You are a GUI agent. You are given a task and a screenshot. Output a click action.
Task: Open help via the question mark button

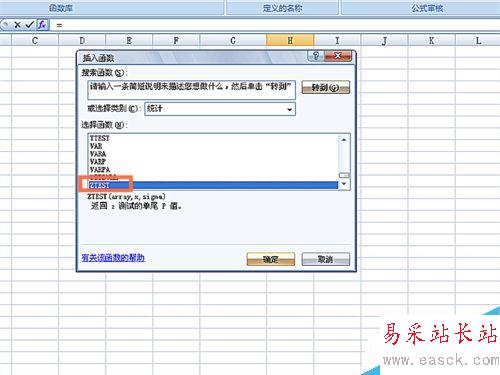click(x=316, y=56)
